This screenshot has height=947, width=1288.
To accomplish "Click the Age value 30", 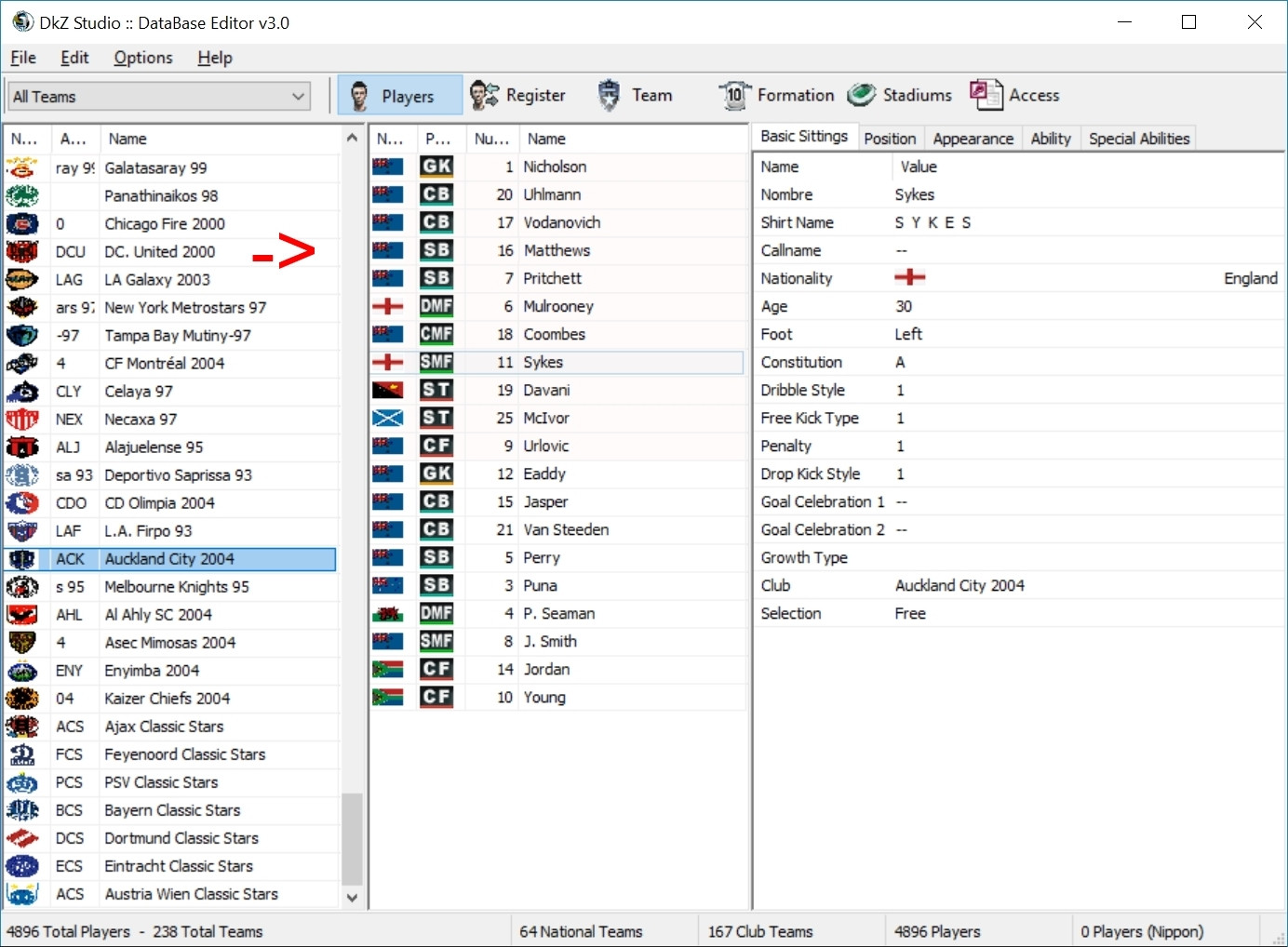I will click(904, 306).
